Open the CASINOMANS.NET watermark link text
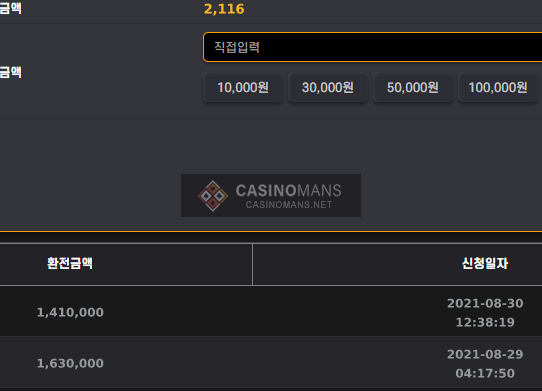 (289, 205)
